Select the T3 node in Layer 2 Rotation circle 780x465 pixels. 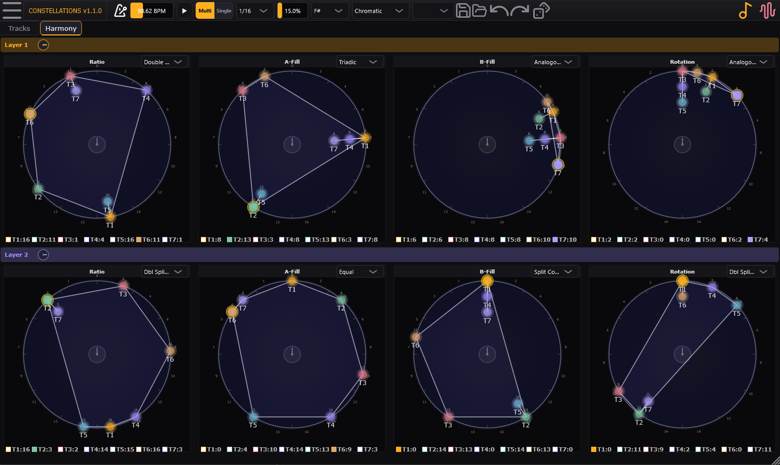point(618,391)
